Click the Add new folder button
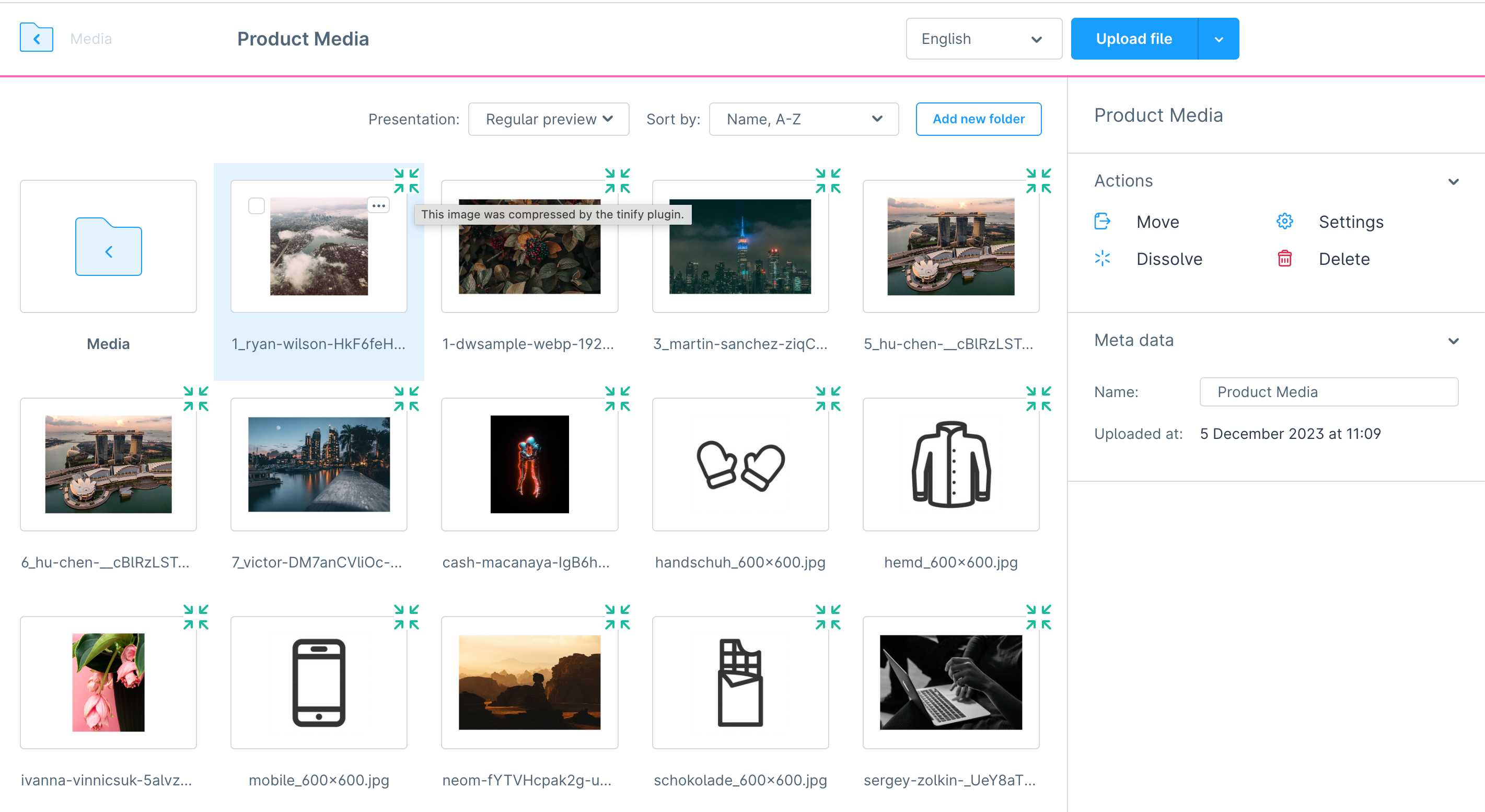 (978, 120)
